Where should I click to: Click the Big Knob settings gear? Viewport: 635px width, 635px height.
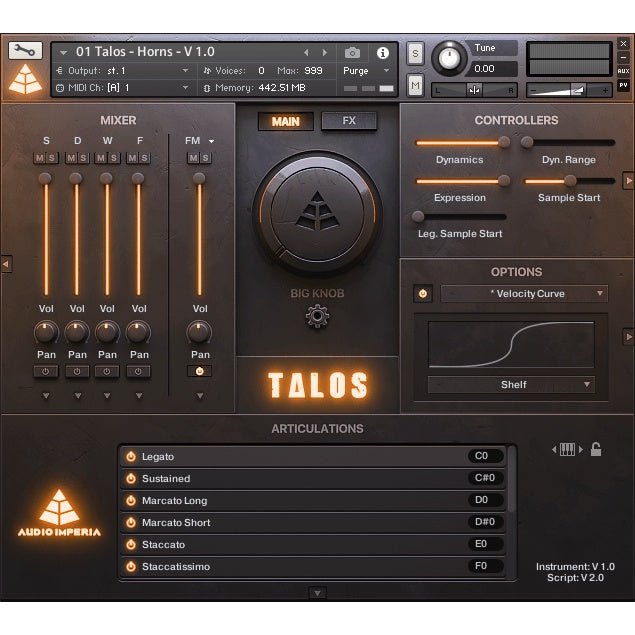(317, 316)
